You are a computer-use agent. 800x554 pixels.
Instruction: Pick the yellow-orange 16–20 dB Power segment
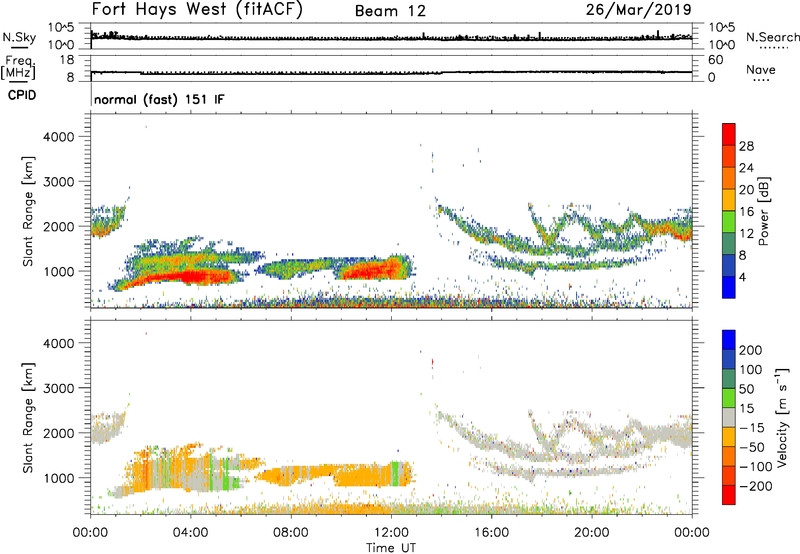[x=729, y=199]
